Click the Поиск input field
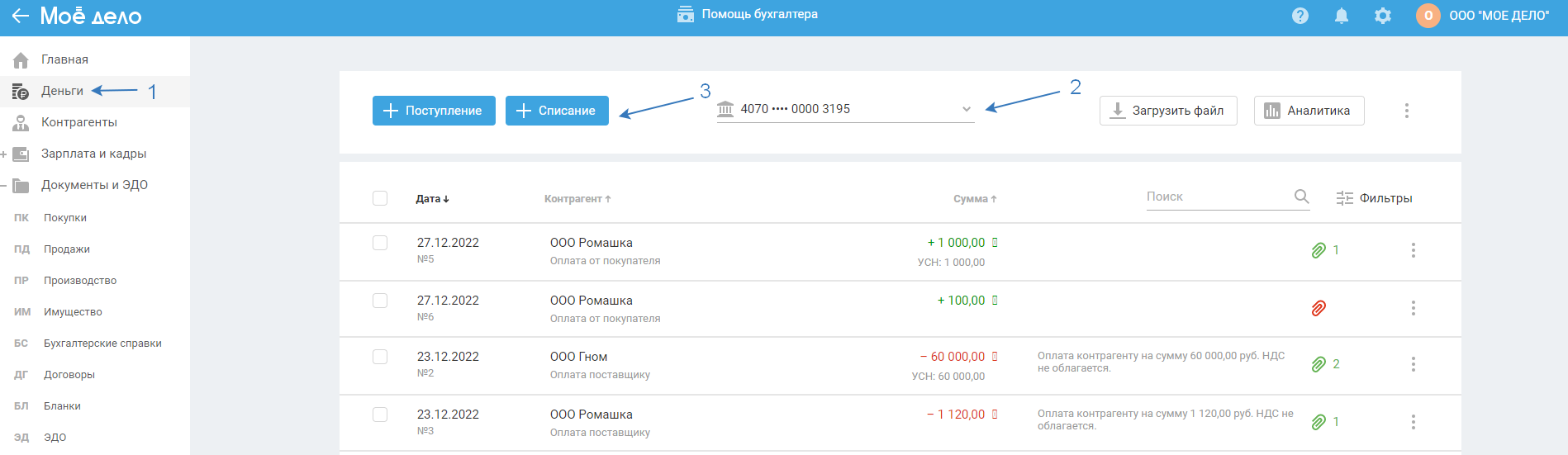The width and height of the screenshot is (1568, 455). pyautogui.click(x=1214, y=197)
